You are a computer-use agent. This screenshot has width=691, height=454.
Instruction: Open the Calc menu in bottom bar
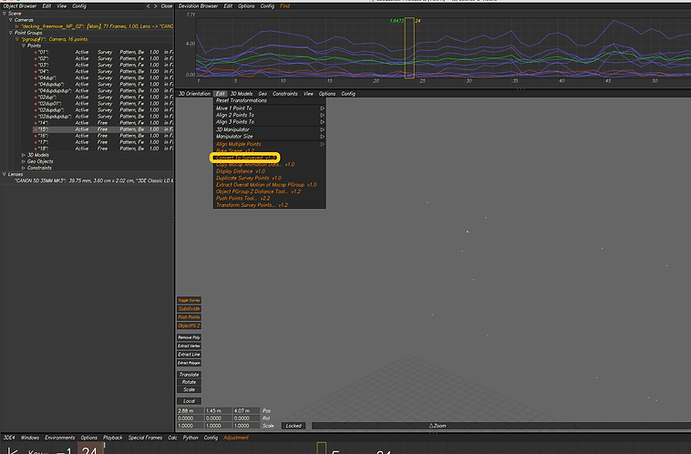click(x=172, y=438)
